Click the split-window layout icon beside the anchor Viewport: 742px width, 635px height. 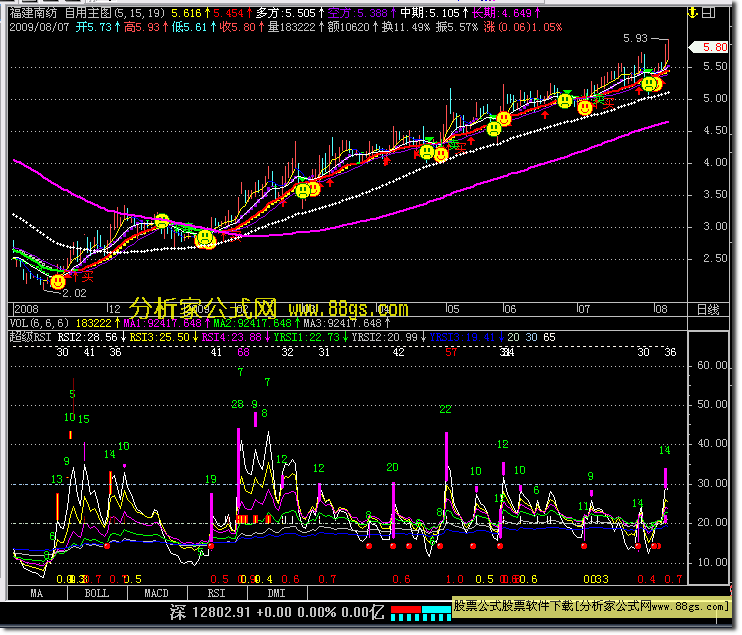[x=708, y=13]
